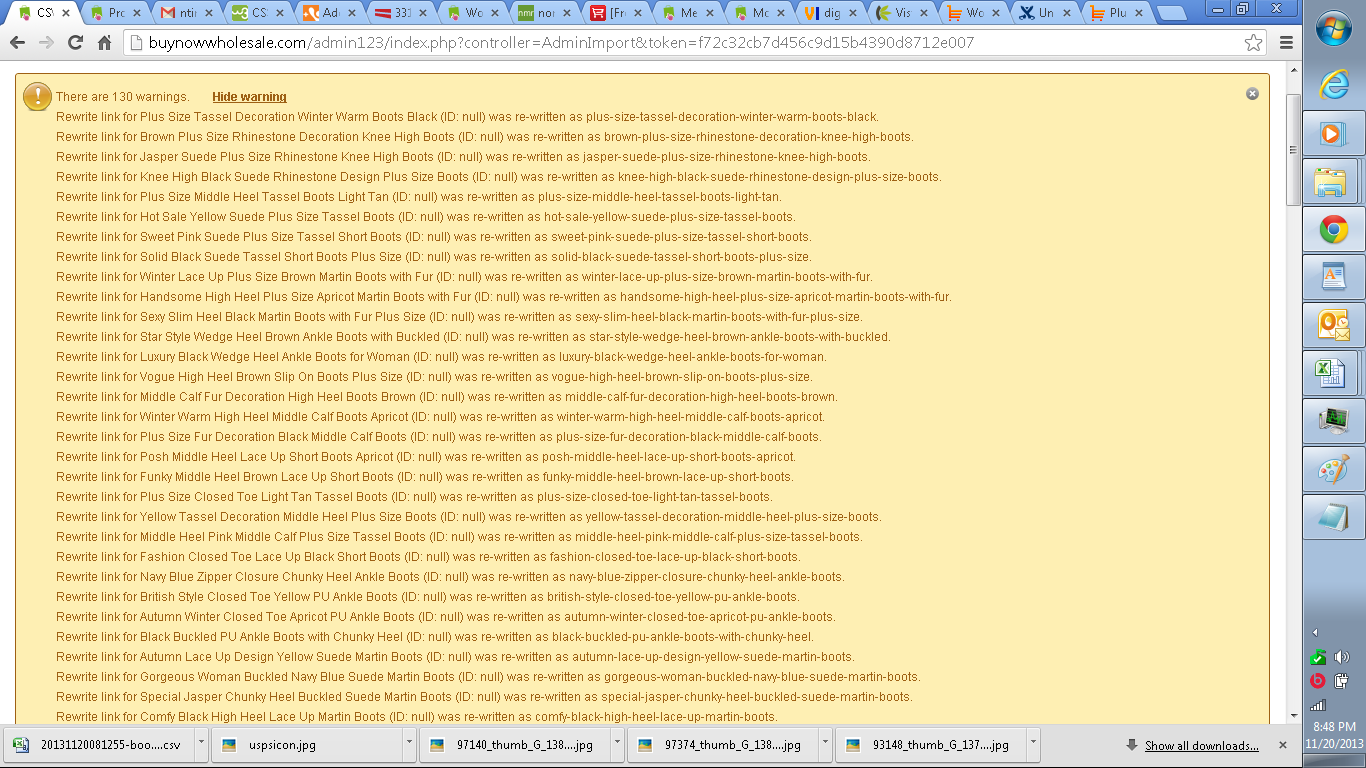1366x768 pixels.
Task: Open Windows Media Player in the taskbar
Action: [x=1333, y=133]
